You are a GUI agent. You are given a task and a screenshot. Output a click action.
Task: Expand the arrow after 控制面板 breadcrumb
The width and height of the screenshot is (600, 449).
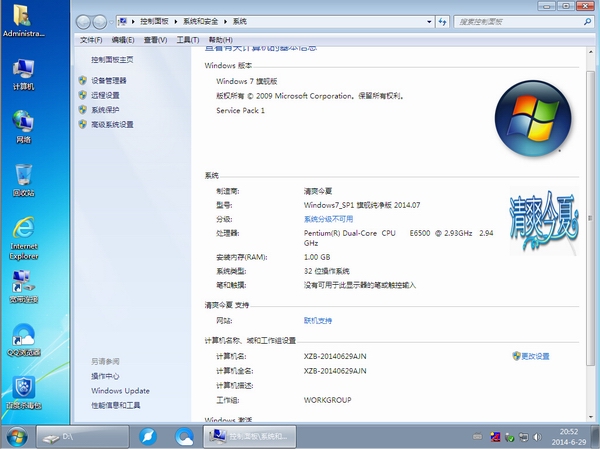point(176,22)
